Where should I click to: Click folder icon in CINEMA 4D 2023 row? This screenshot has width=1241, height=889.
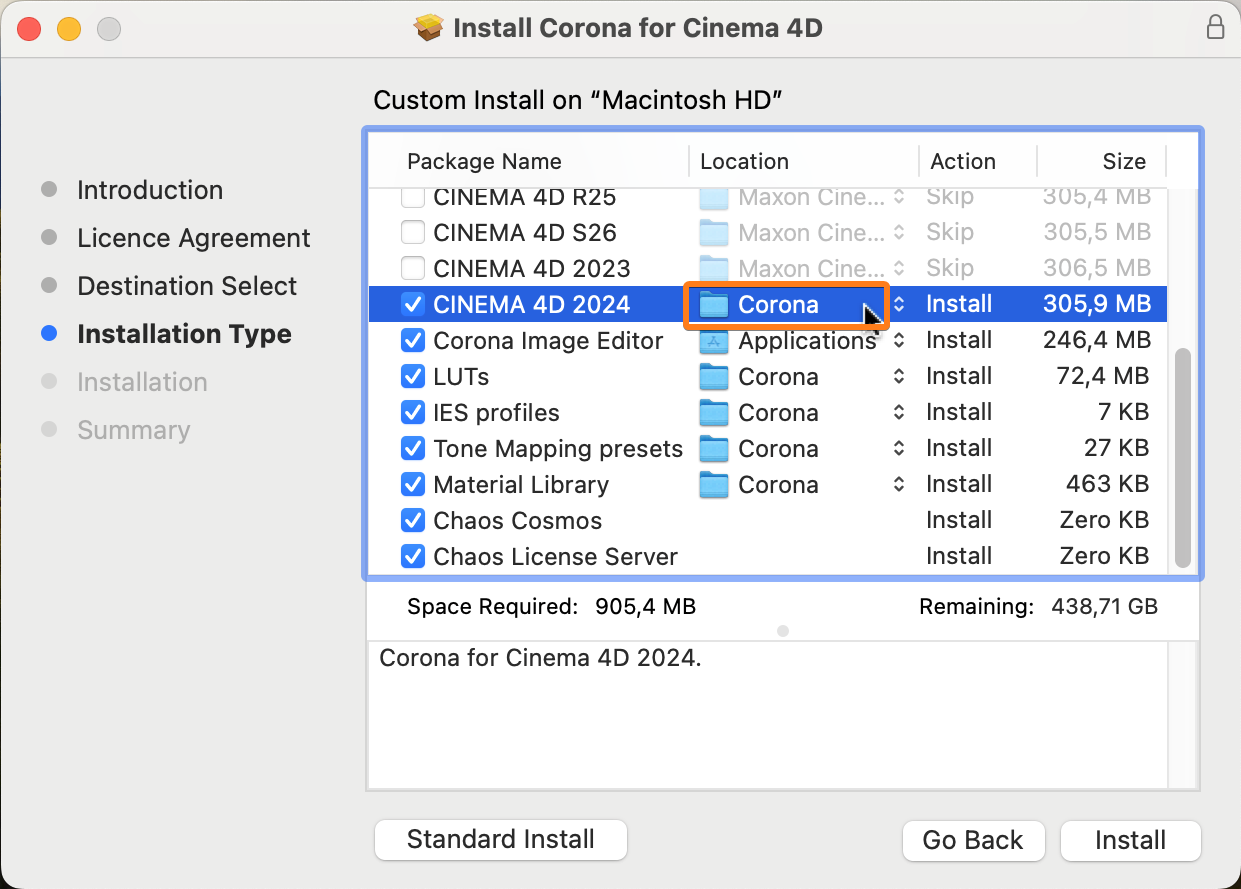714,269
